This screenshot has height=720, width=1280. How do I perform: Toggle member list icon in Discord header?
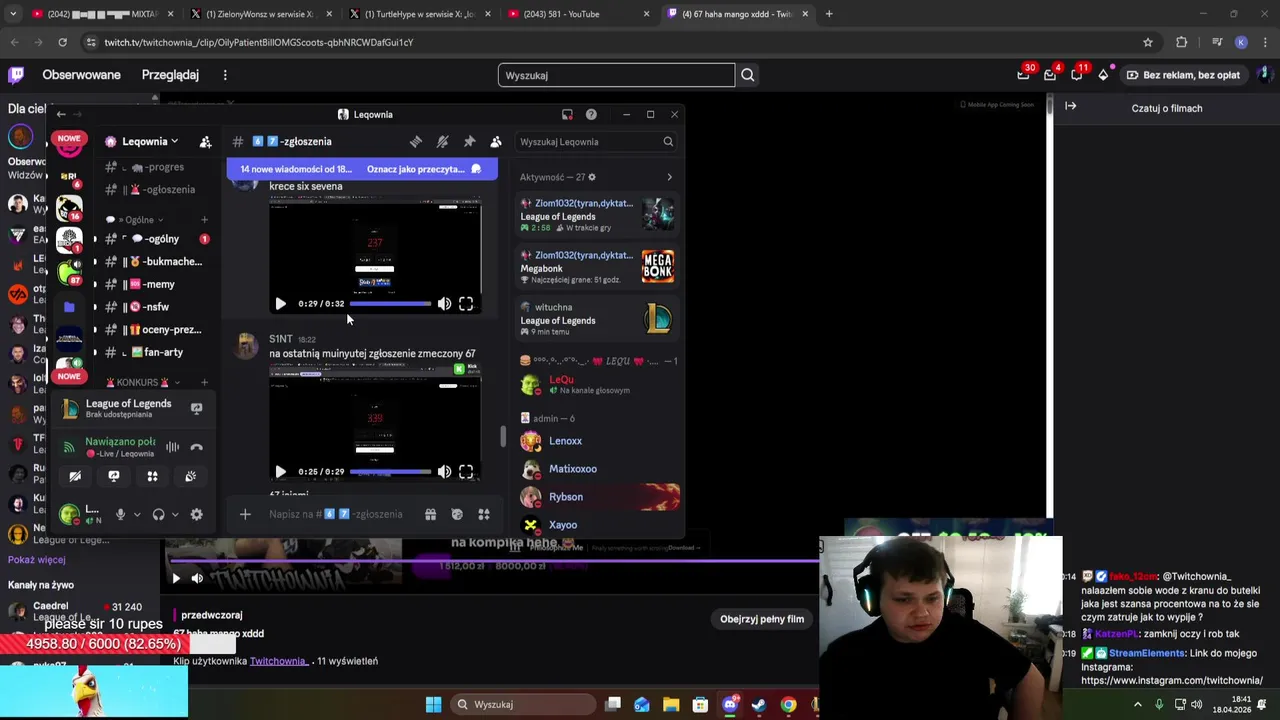pyautogui.click(x=496, y=142)
